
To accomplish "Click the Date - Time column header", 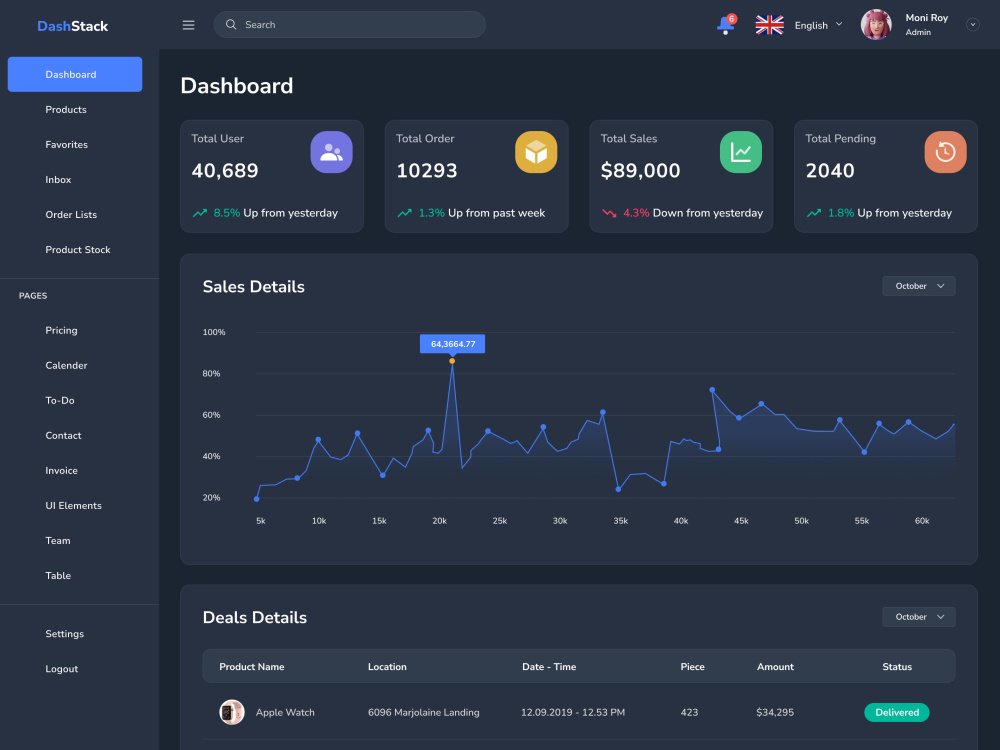I will [x=549, y=666].
